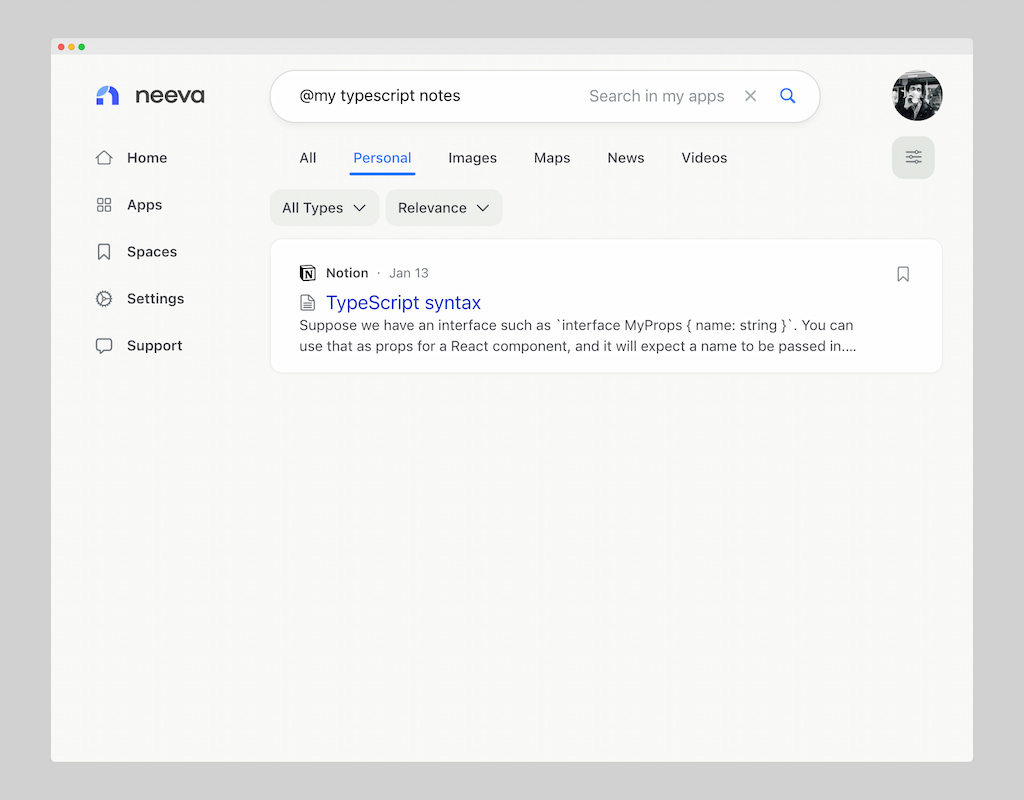Open the user profile avatar
Image resolution: width=1024 pixels, height=800 pixels.
[x=917, y=95]
